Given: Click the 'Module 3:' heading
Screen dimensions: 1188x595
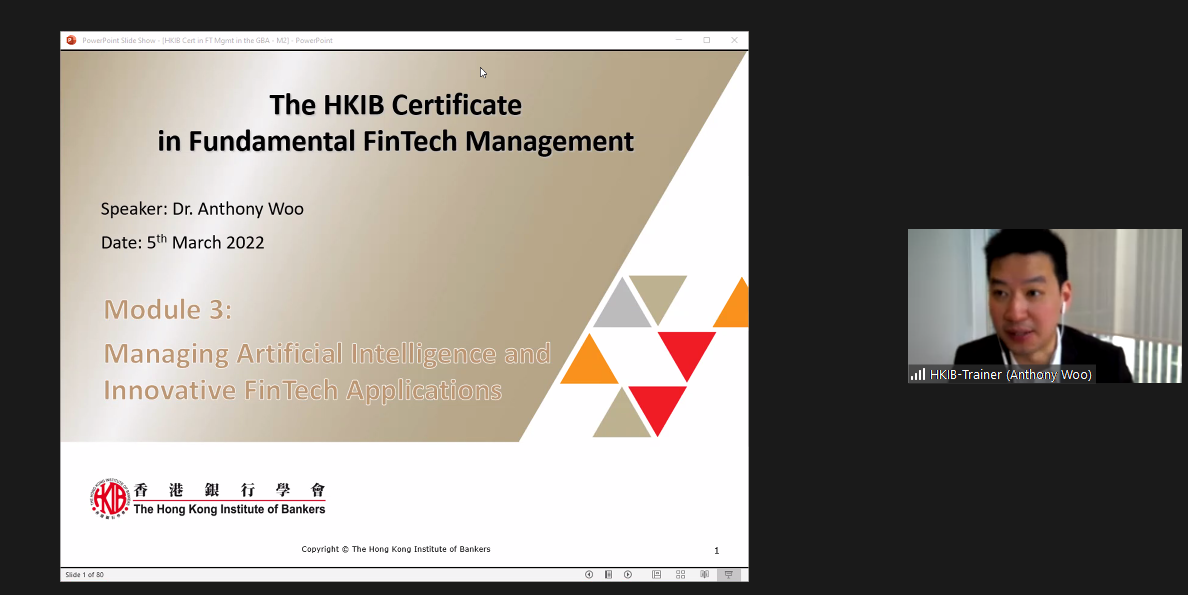Looking at the screenshot, I should click(x=167, y=309).
